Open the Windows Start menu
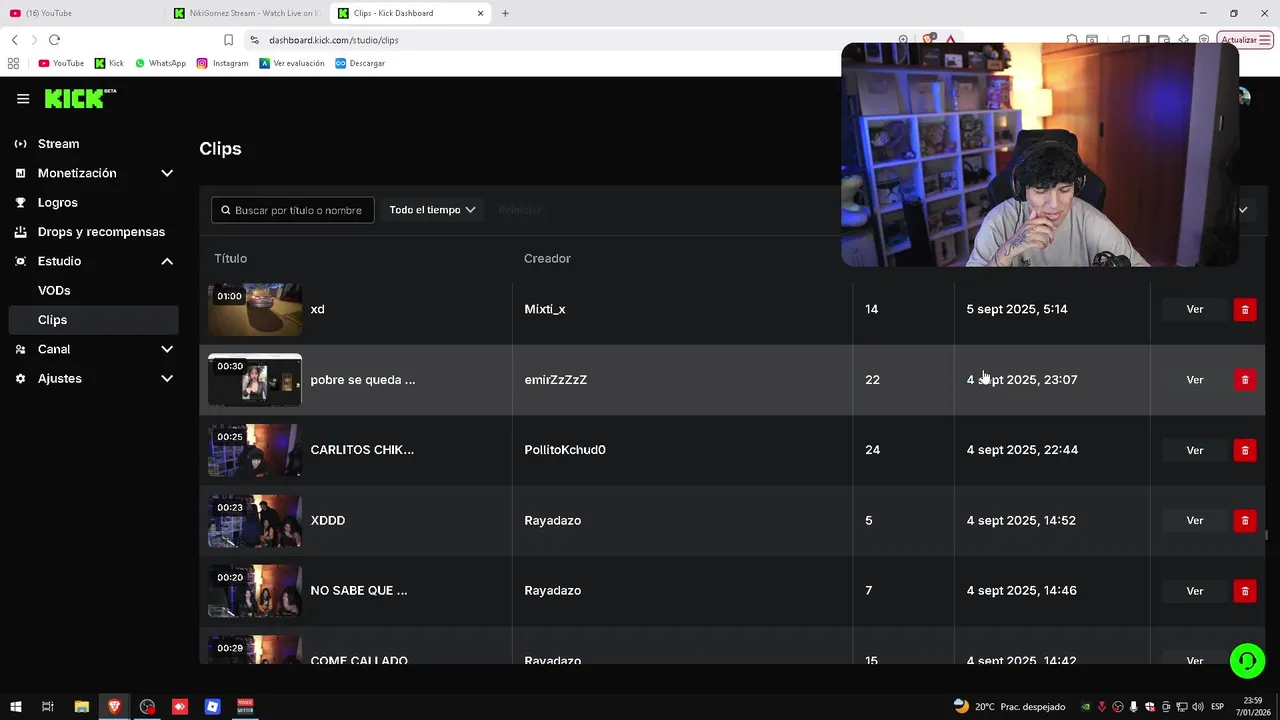This screenshot has height=720, width=1280. 16,706
